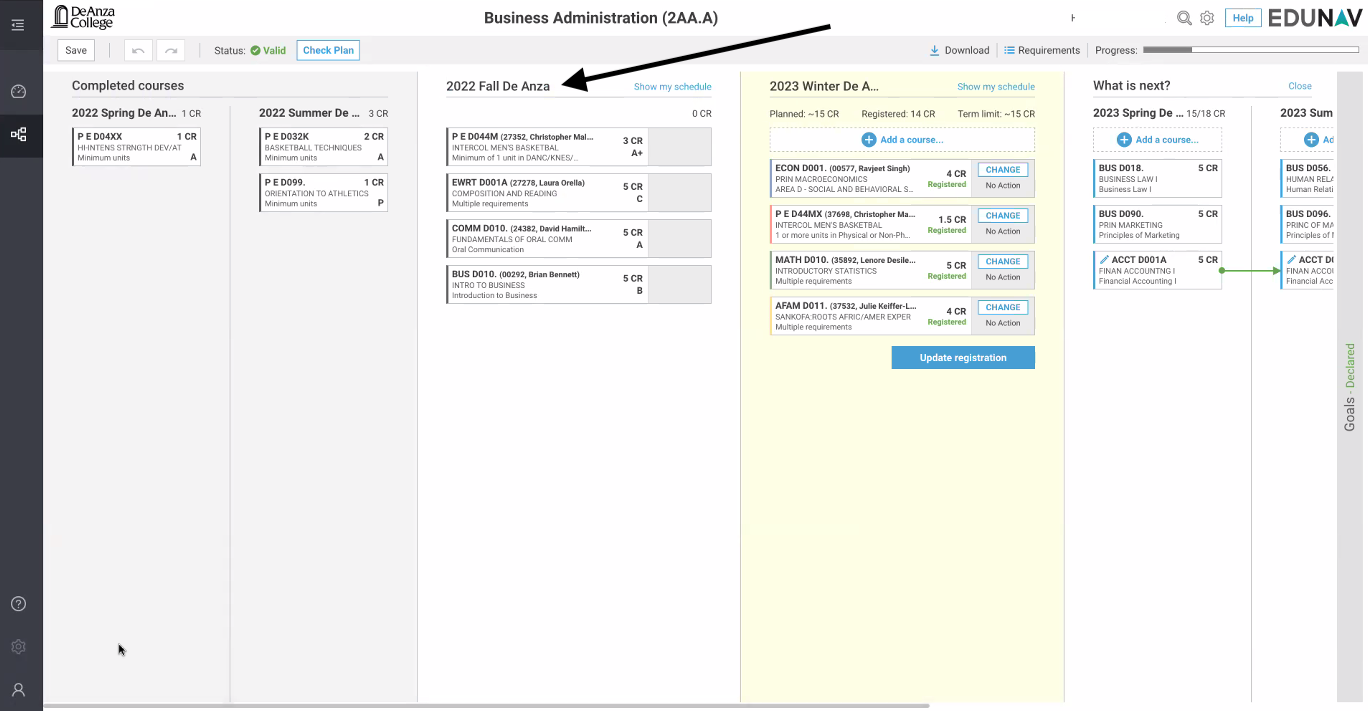Click the redo arrow button
This screenshot has width=1368, height=711.
point(170,50)
